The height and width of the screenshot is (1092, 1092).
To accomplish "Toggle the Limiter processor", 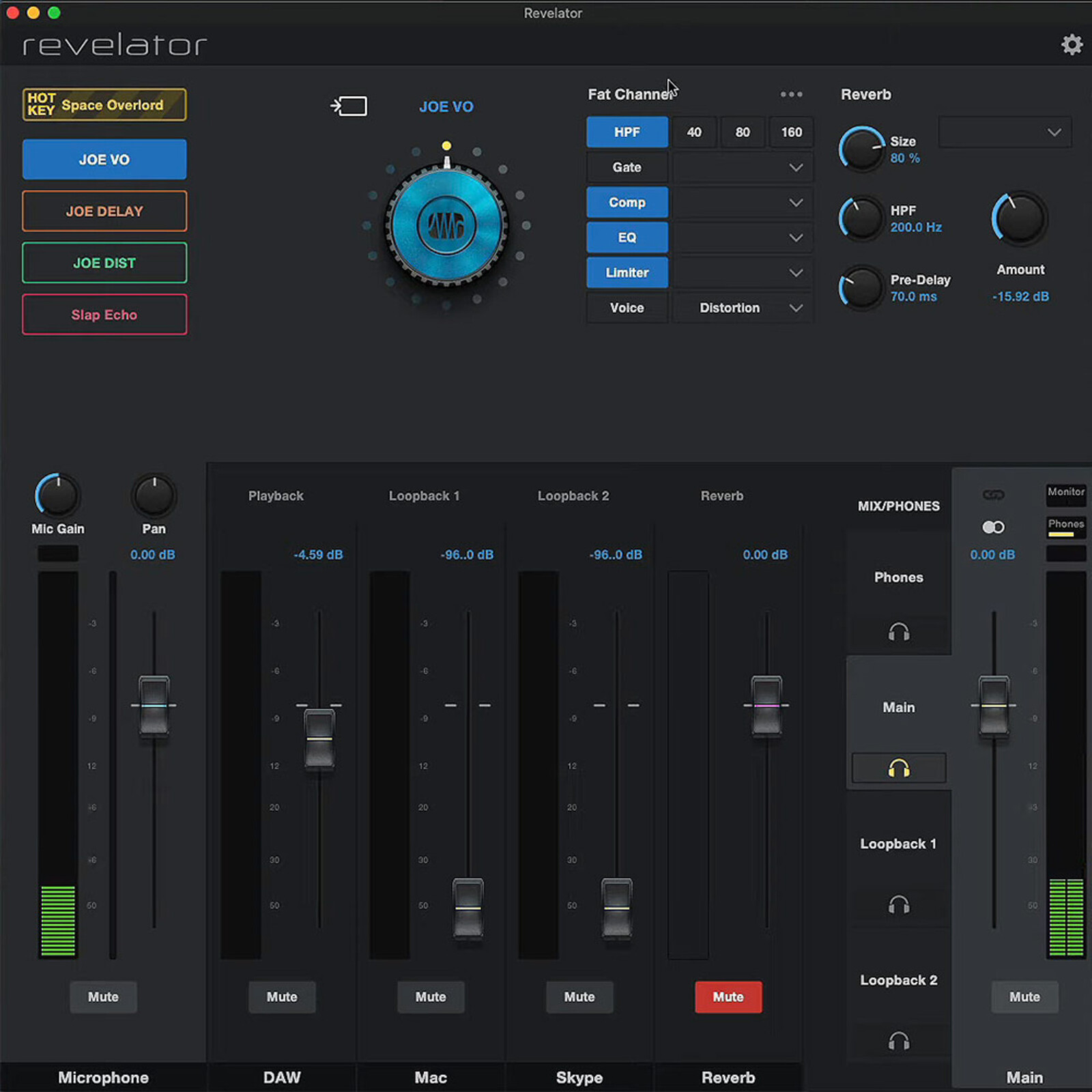I will click(x=627, y=272).
